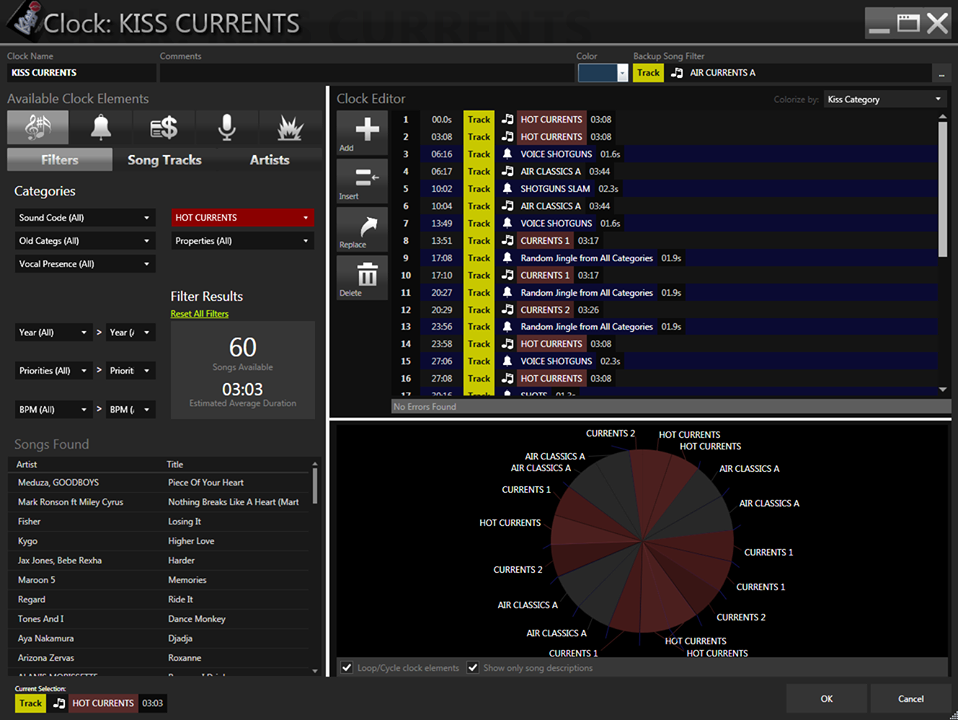The height and width of the screenshot is (720, 958).
Task: Click the Add plus icon in Clock Editor
Action: [362, 133]
